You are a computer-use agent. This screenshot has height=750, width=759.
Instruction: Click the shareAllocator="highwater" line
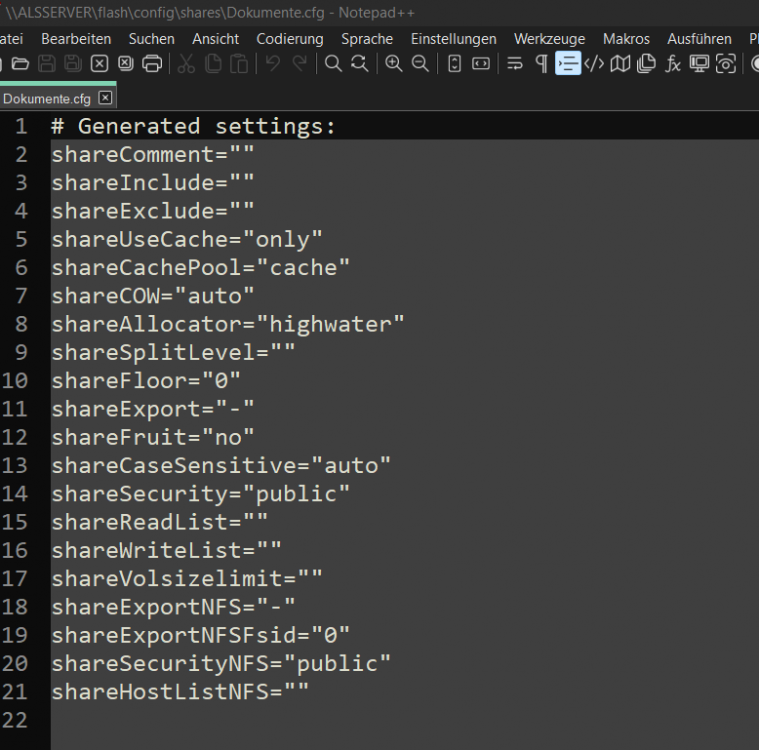tap(228, 324)
